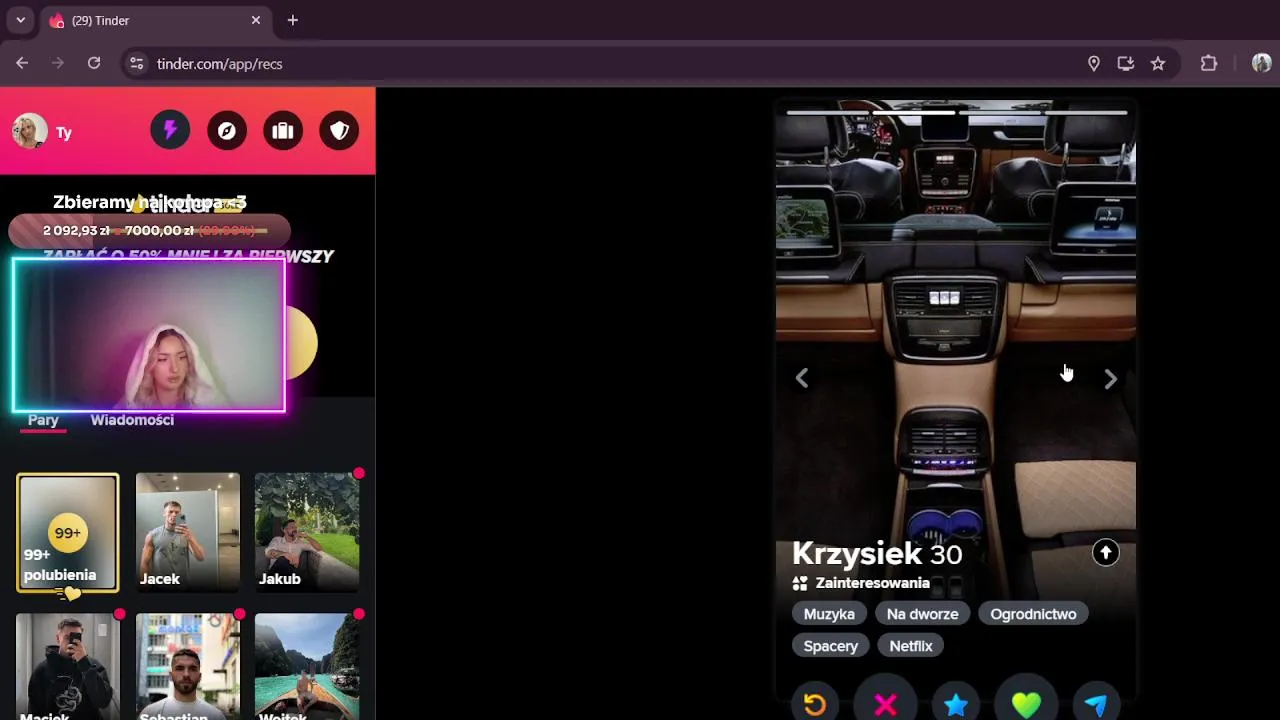Close the Tinder browser tab
This screenshot has height=720, width=1280.
[256, 20]
